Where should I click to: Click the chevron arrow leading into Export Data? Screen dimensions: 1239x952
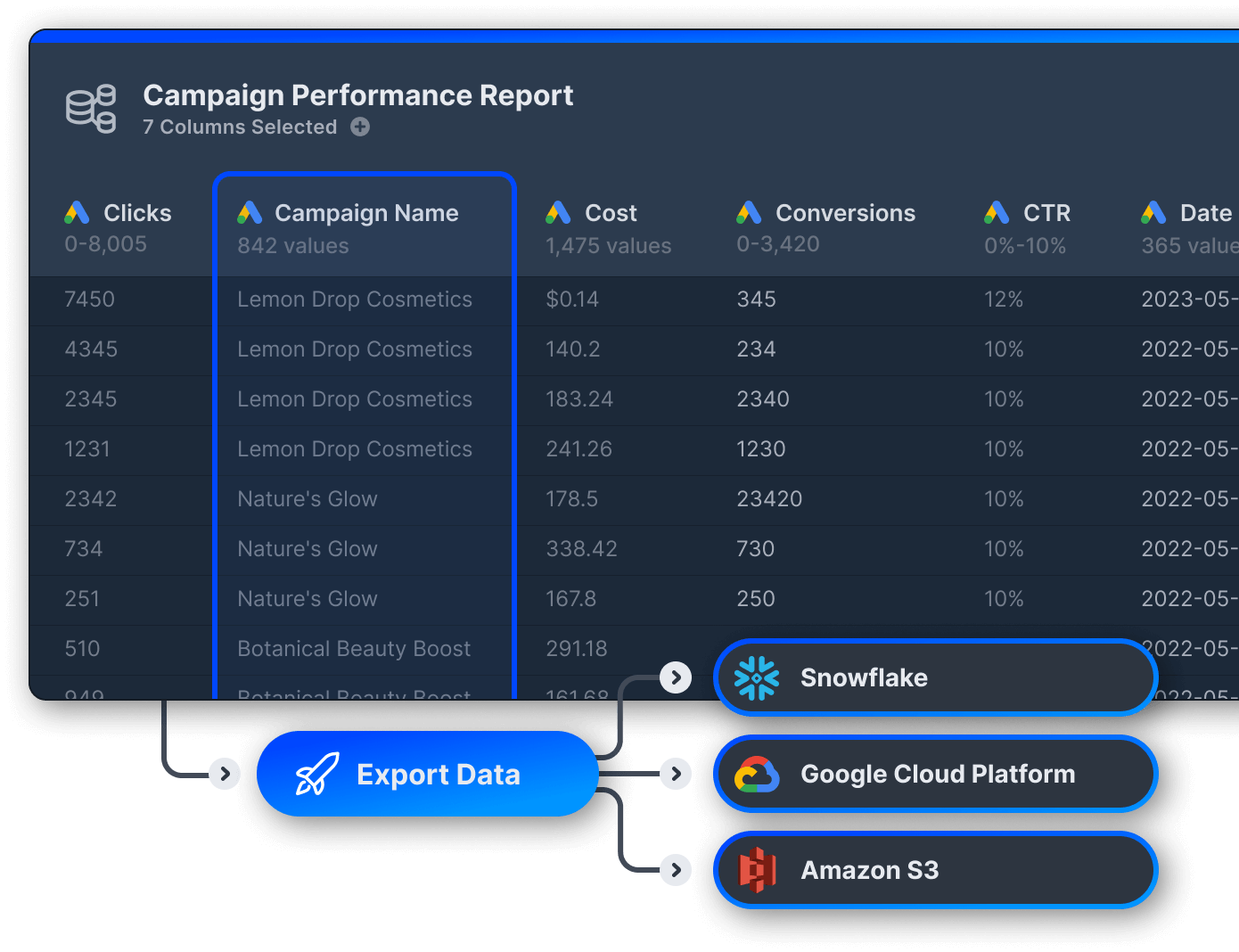click(226, 774)
